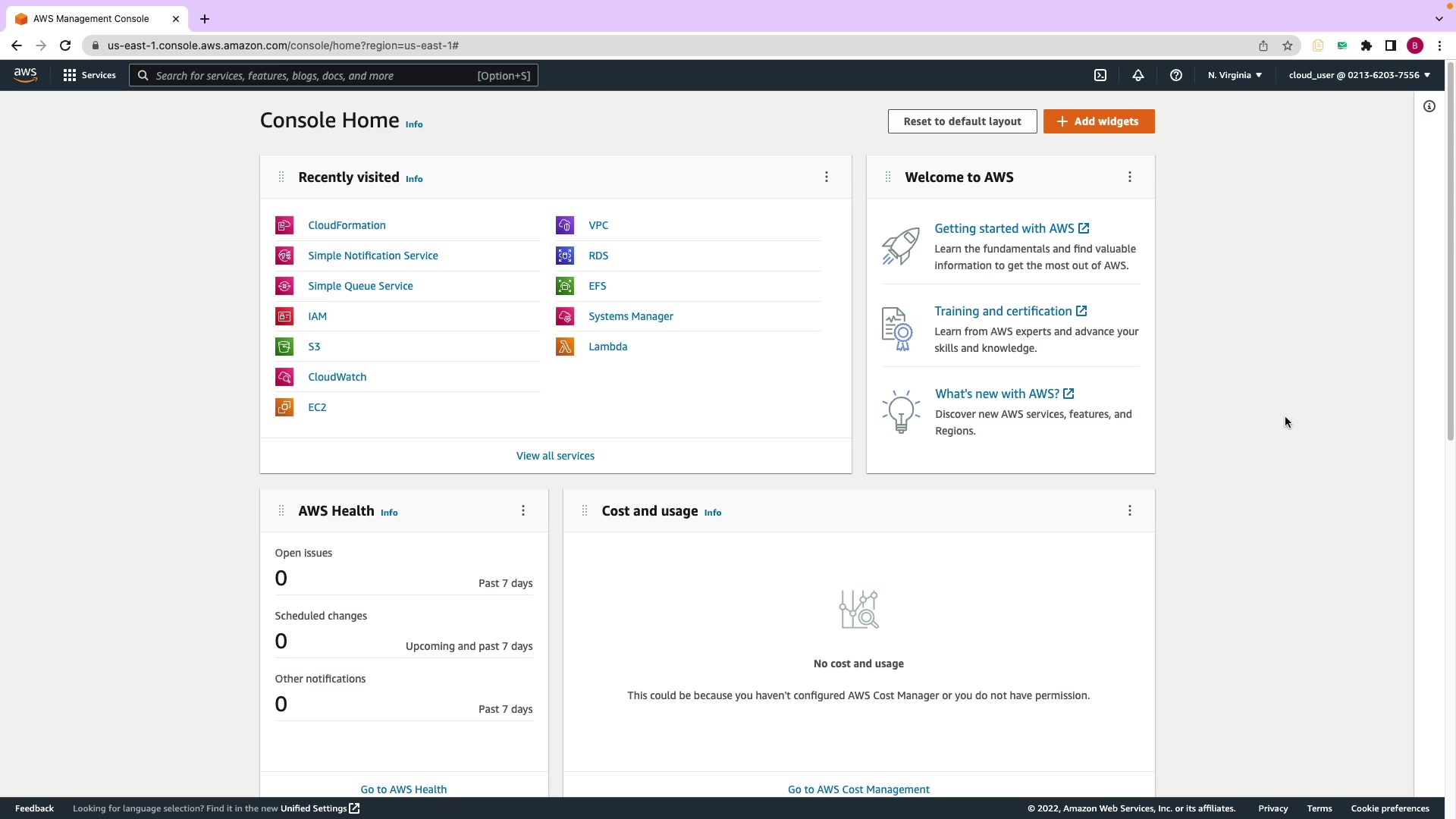The image size is (1456, 819).
Task: Click the AWS logo home icon
Action: (25, 74)
